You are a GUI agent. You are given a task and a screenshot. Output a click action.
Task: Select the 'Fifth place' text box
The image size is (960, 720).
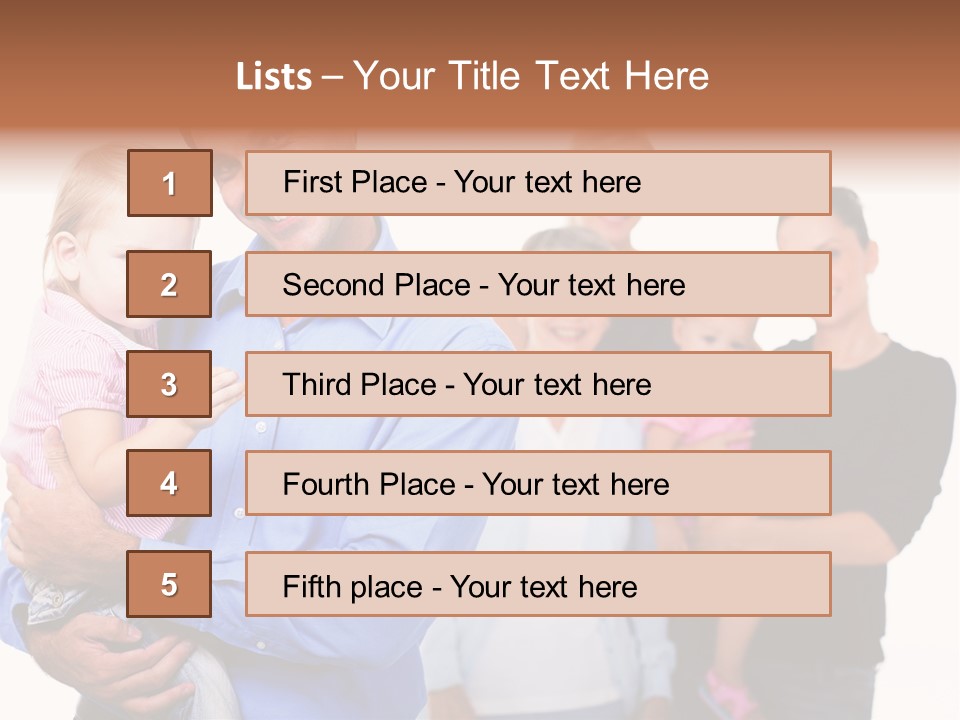[x=538, y=585]
